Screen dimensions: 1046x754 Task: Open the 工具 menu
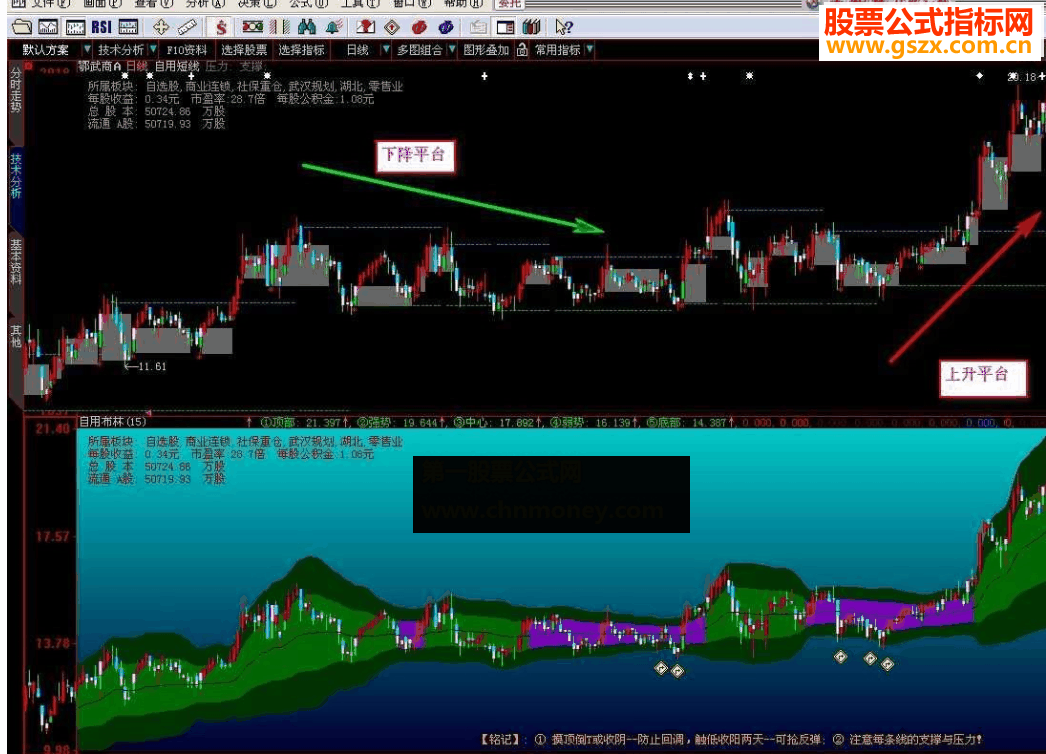(x=360, y=3)
